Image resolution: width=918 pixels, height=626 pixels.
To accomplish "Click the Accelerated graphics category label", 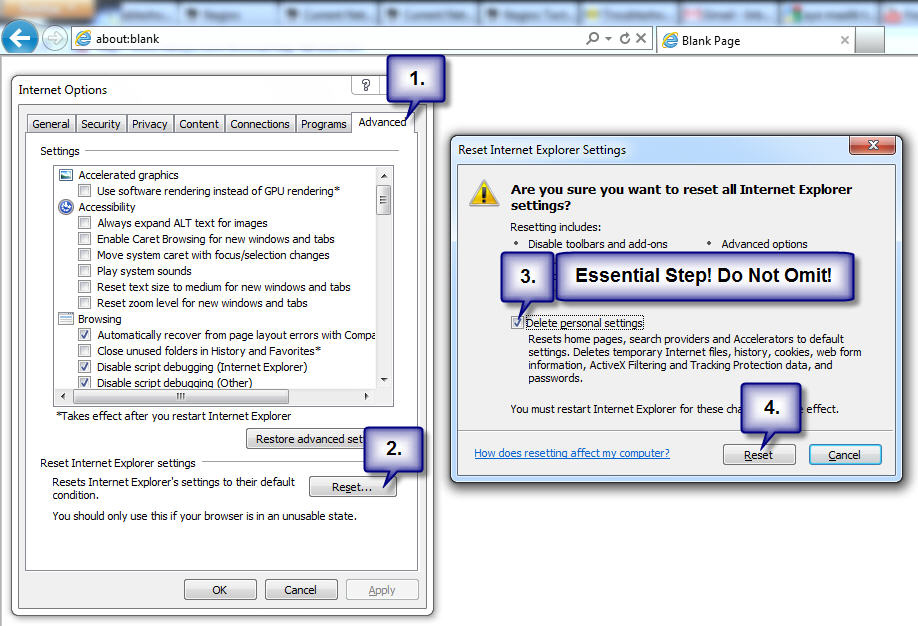I will pos(128,175).
